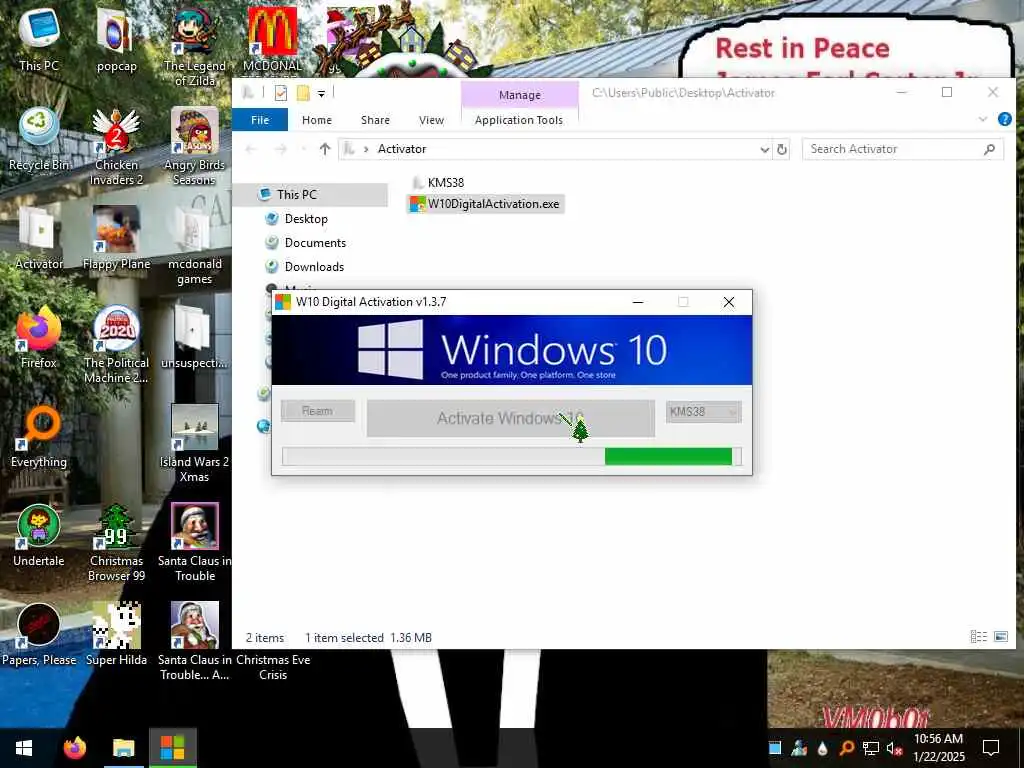The width and height of the screenshot is (1024, 768).
Task: Launch Santa Claus in Trouble shortcut
Action: point(195,543)
